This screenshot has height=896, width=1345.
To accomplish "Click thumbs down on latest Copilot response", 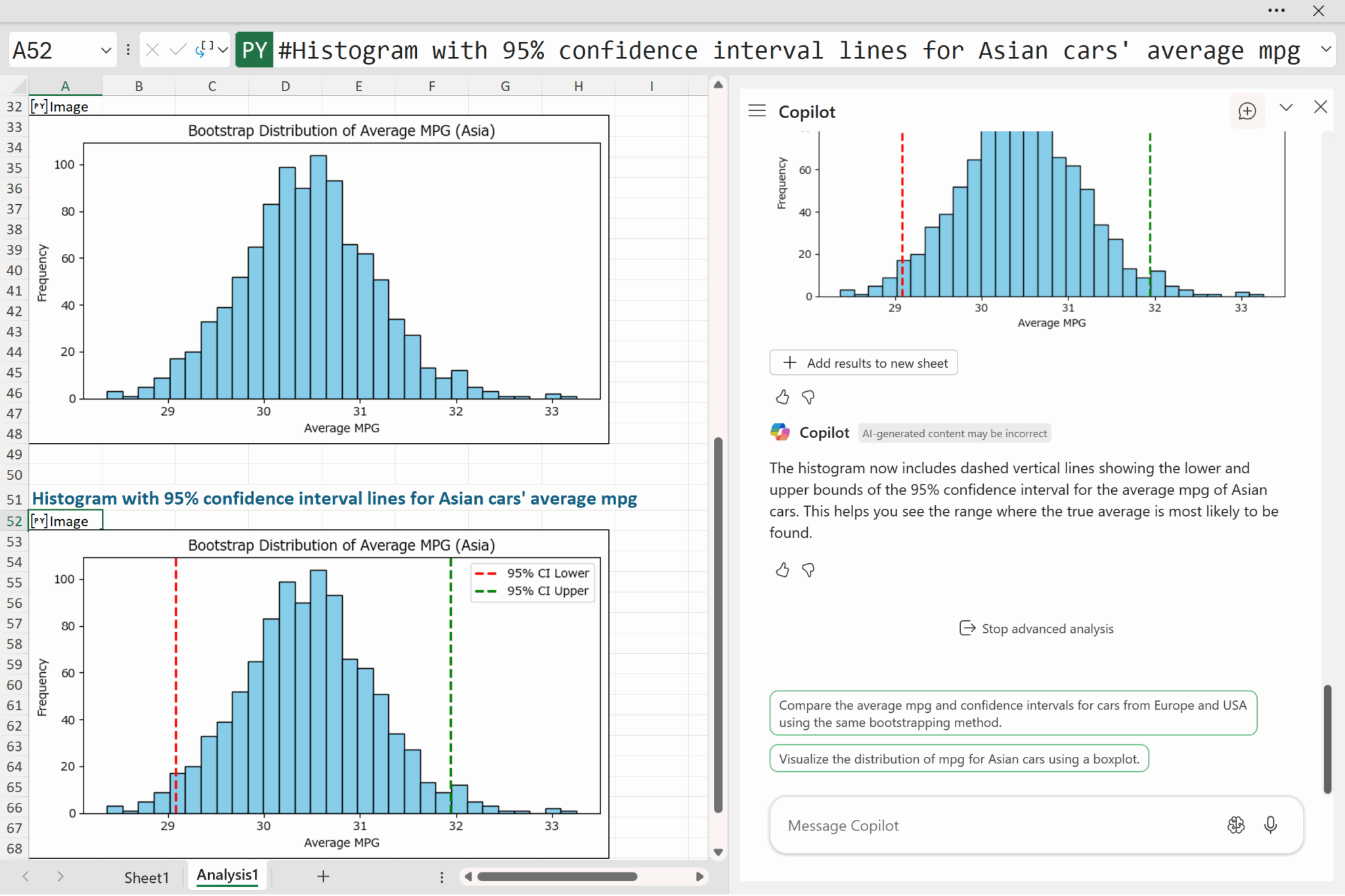I will [808, 570].
